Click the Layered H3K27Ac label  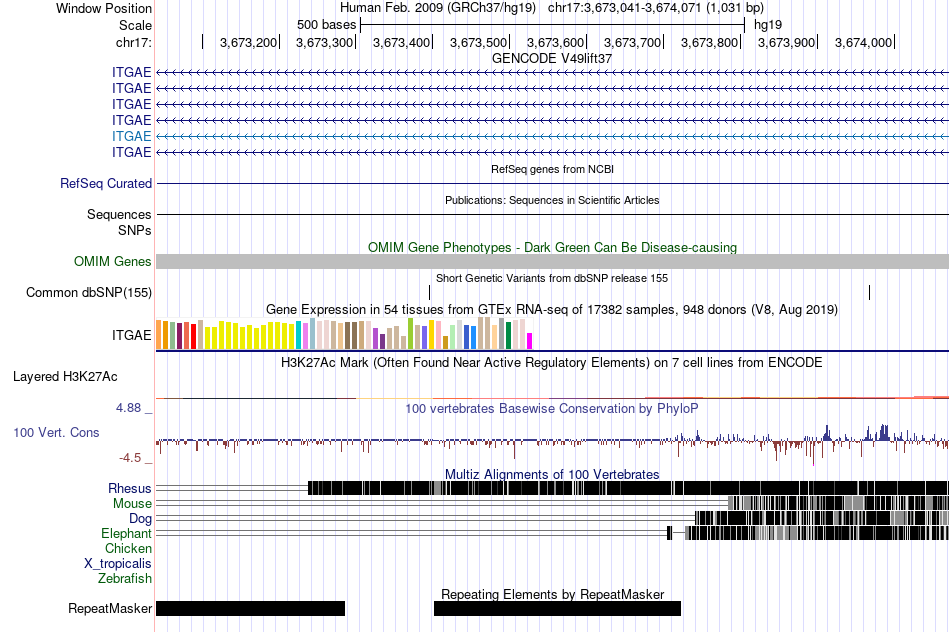pyautogui.click(x=65, y=377)
